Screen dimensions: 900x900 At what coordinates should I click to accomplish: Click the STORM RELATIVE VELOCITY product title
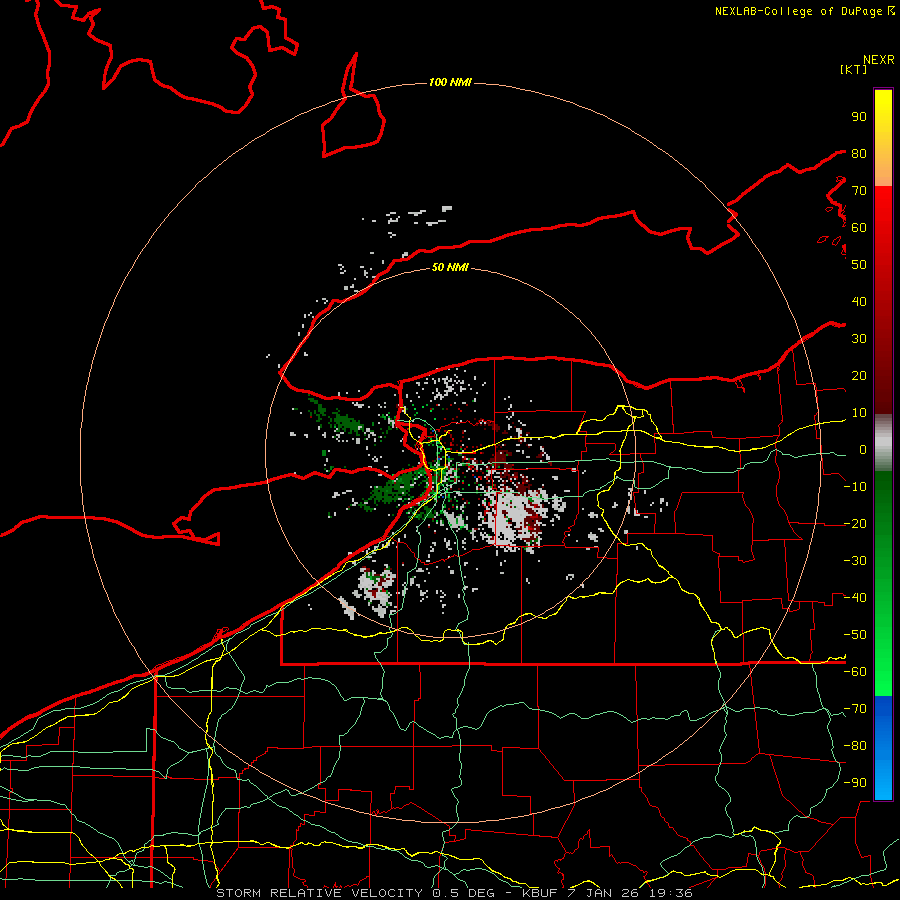point(319,893)
